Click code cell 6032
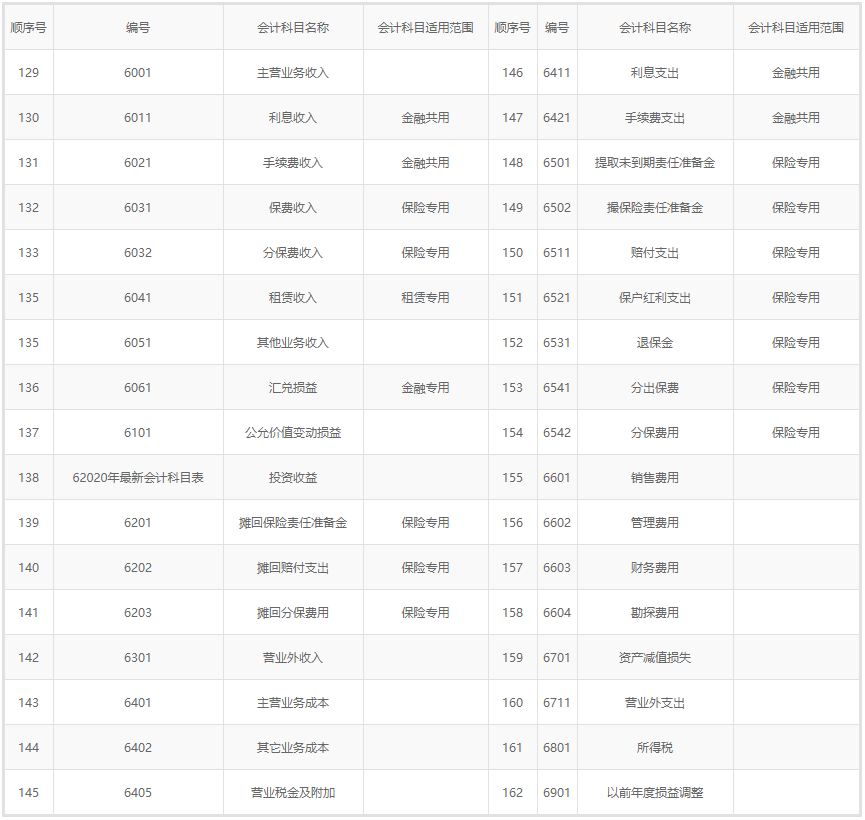Screen dimensions: 865x820 138,253
